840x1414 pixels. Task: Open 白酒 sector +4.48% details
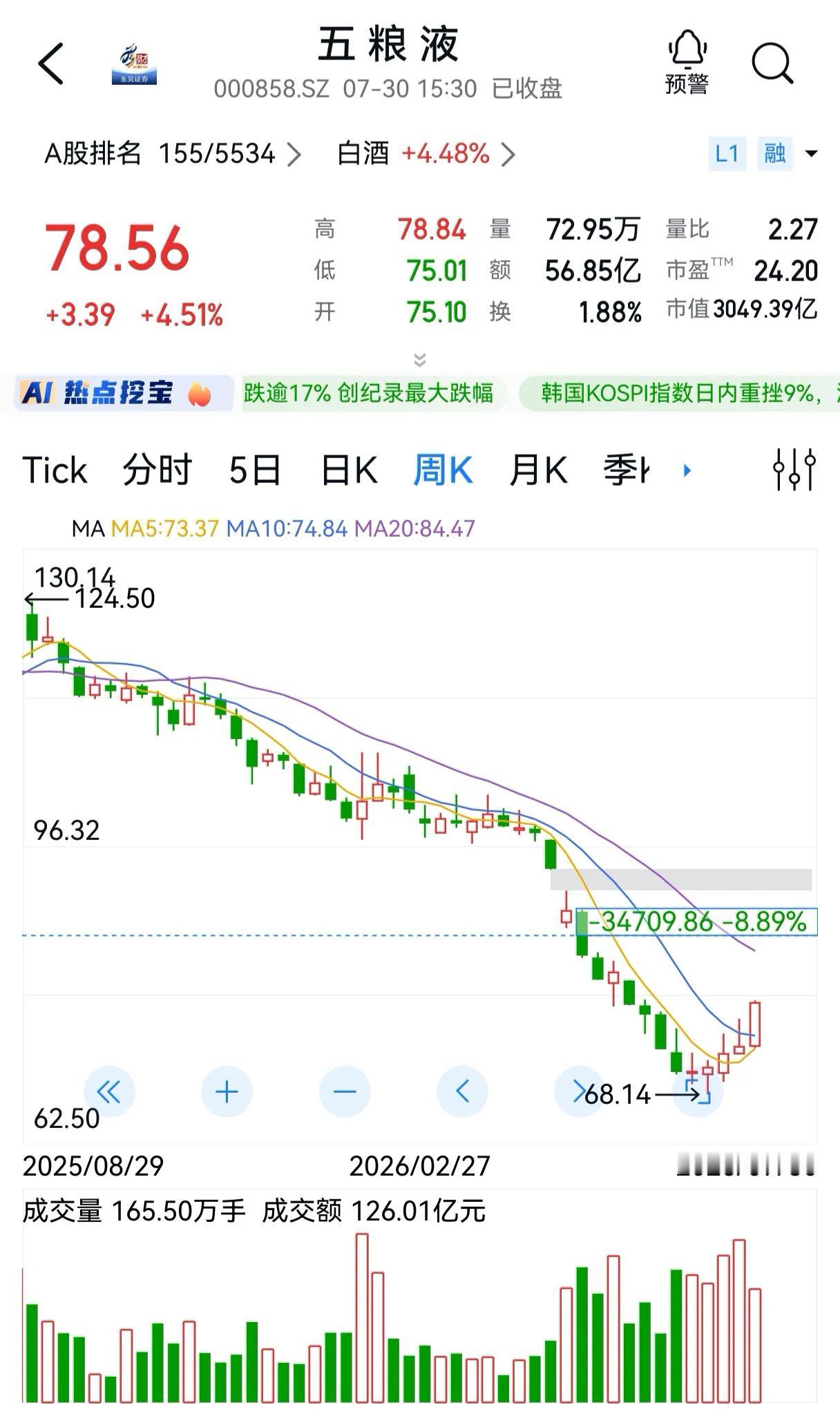point(426,154)
